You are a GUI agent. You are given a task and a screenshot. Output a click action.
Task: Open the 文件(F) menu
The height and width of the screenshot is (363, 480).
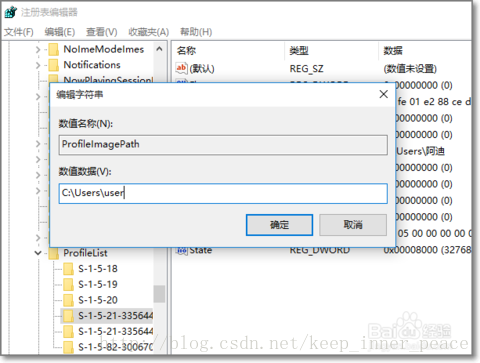(x=19, y=32)
